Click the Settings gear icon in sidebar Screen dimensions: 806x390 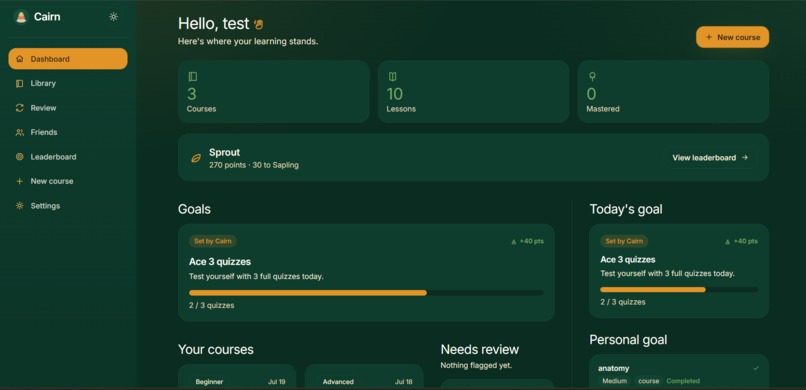click(x=20, y=206)
